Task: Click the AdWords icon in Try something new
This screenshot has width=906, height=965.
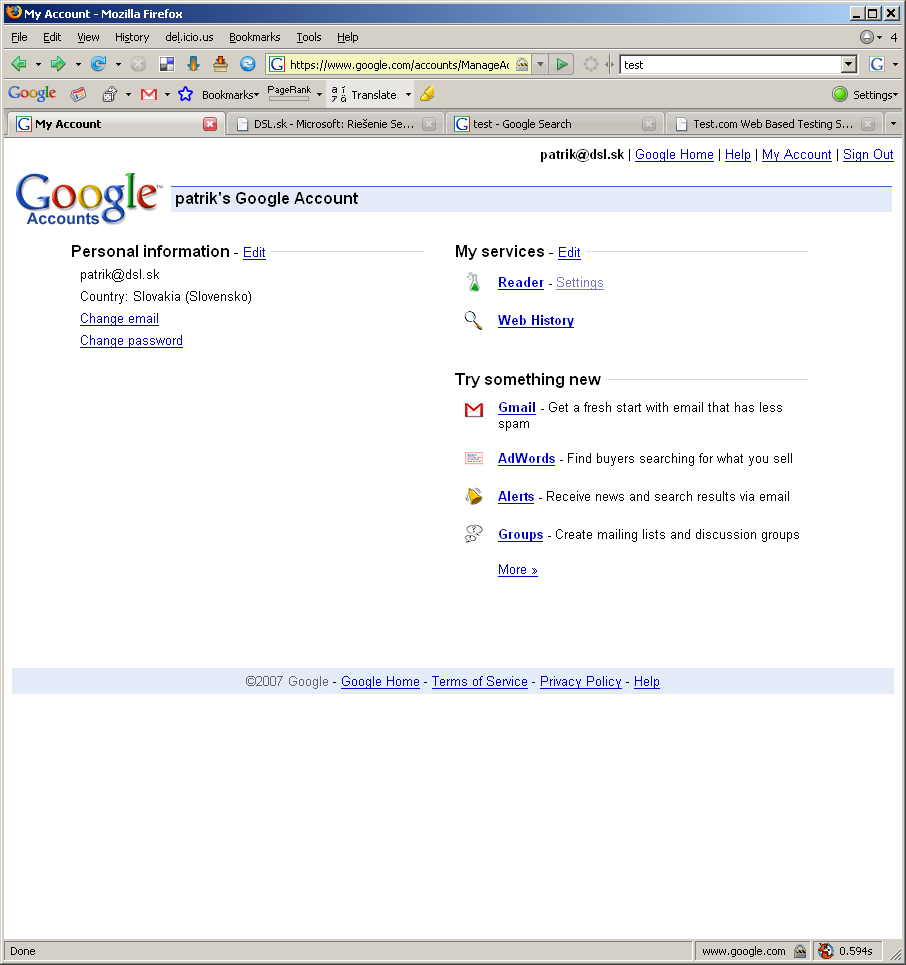Action: [x=473, y=458]
